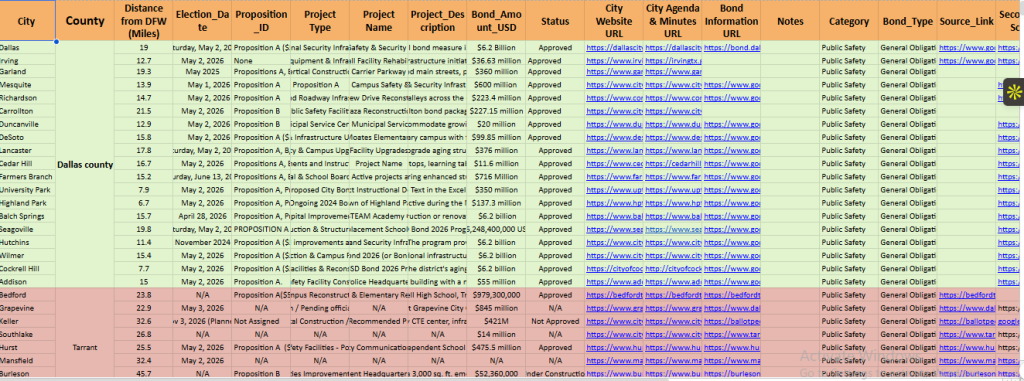Viewport: 1024px width, 381px height.
Task: Click the '$979,300,000' bond amount cell
Action: pyautogui.click(x=496, y=295)
